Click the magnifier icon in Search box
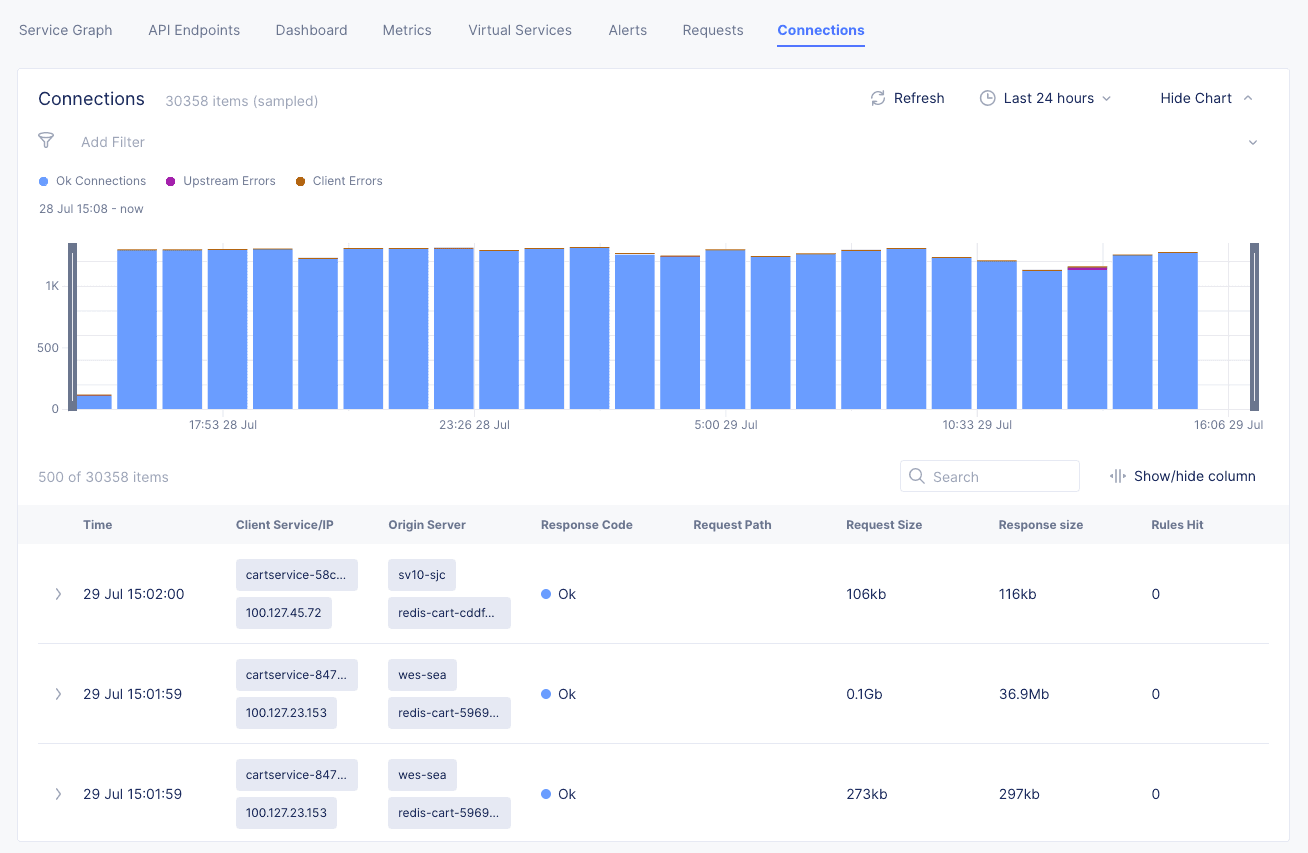 tap(917, 477)
